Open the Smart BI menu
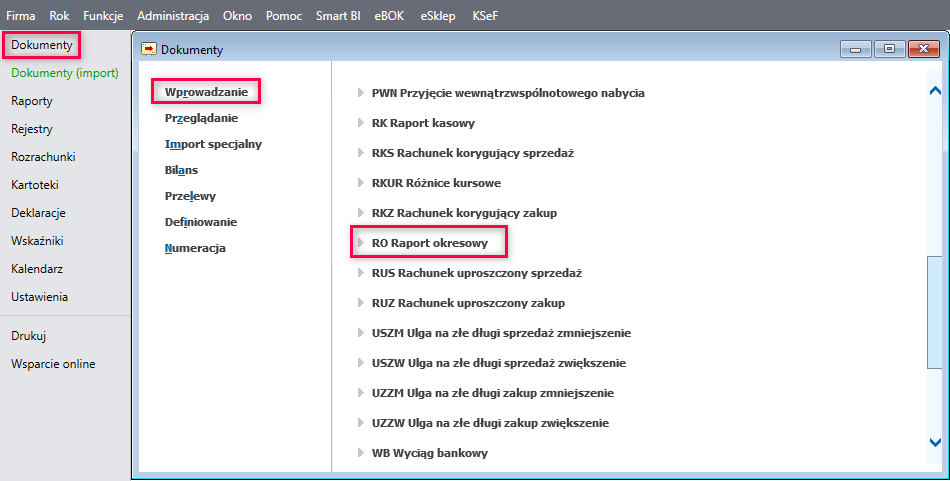Image resolution: width=950 pixels, height=481 pixels. (x=338, y=16)
